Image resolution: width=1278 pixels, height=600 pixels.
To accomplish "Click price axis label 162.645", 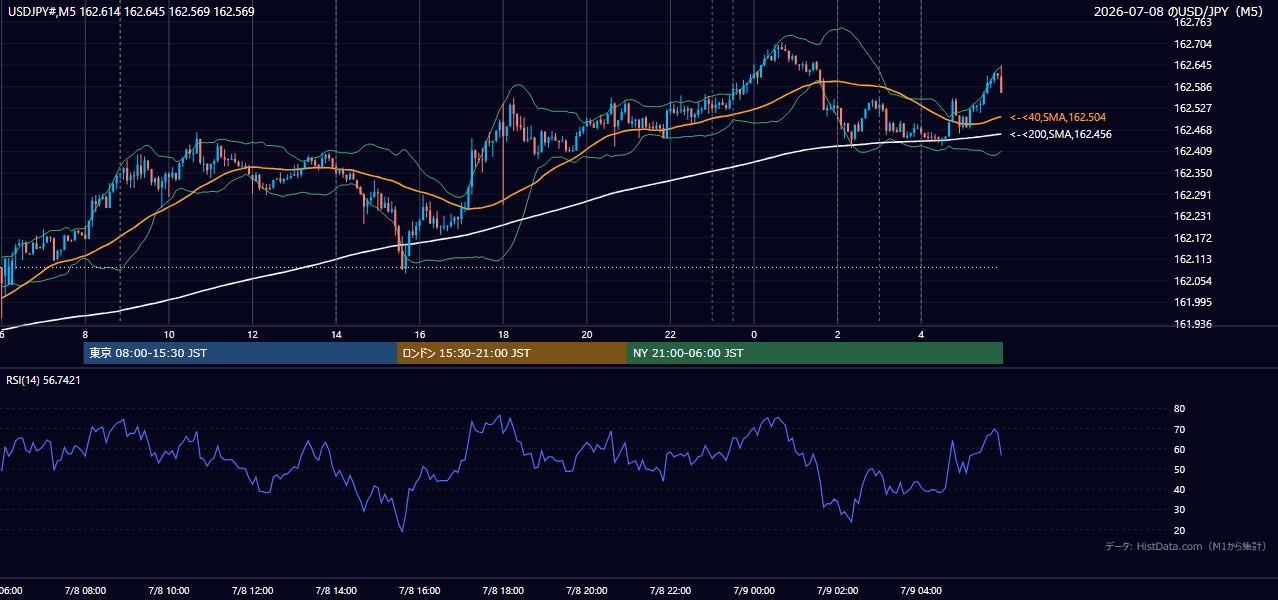I will point(1192,65).
